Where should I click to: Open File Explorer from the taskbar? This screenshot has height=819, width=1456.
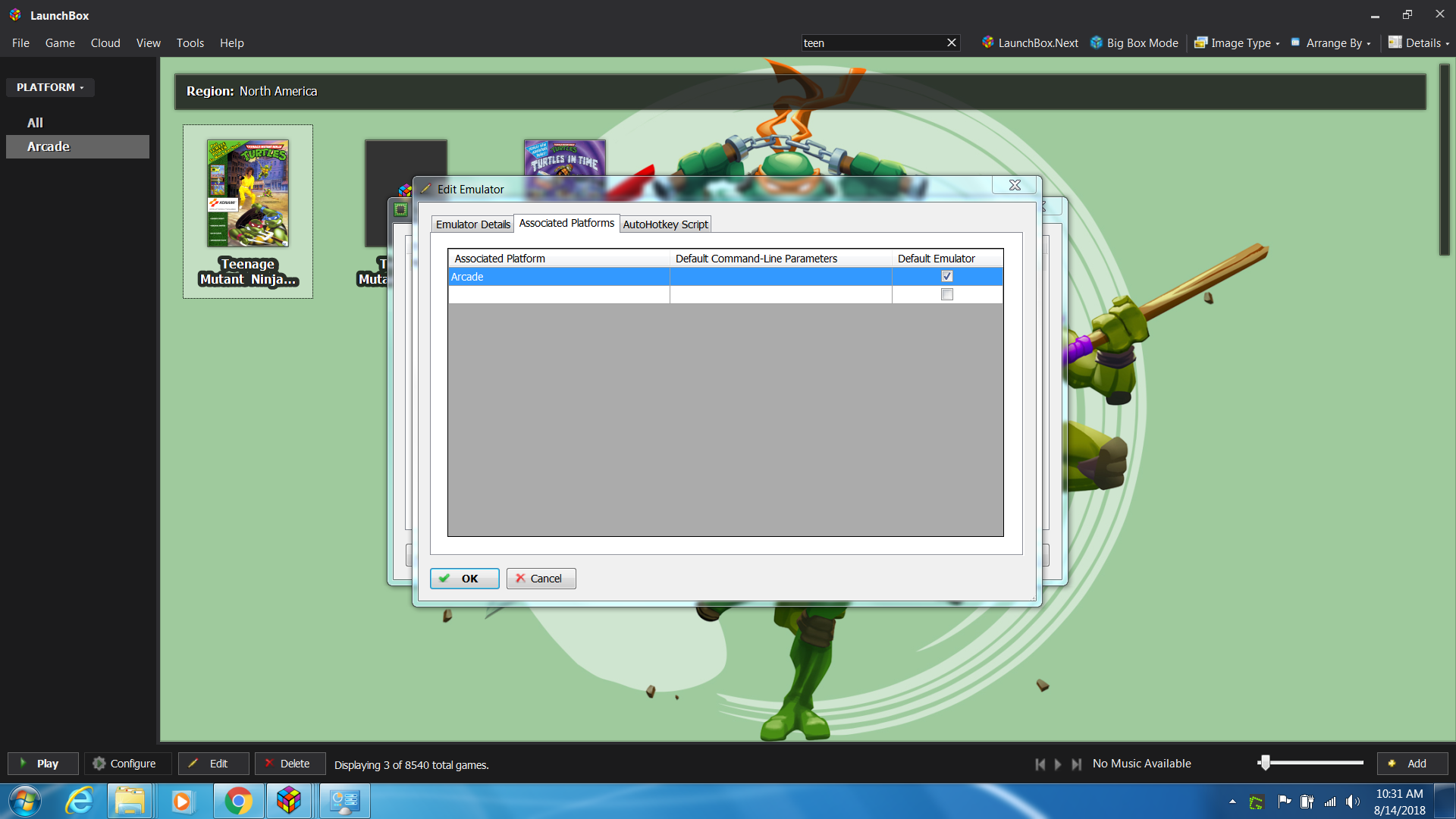(x=130, y=801)
